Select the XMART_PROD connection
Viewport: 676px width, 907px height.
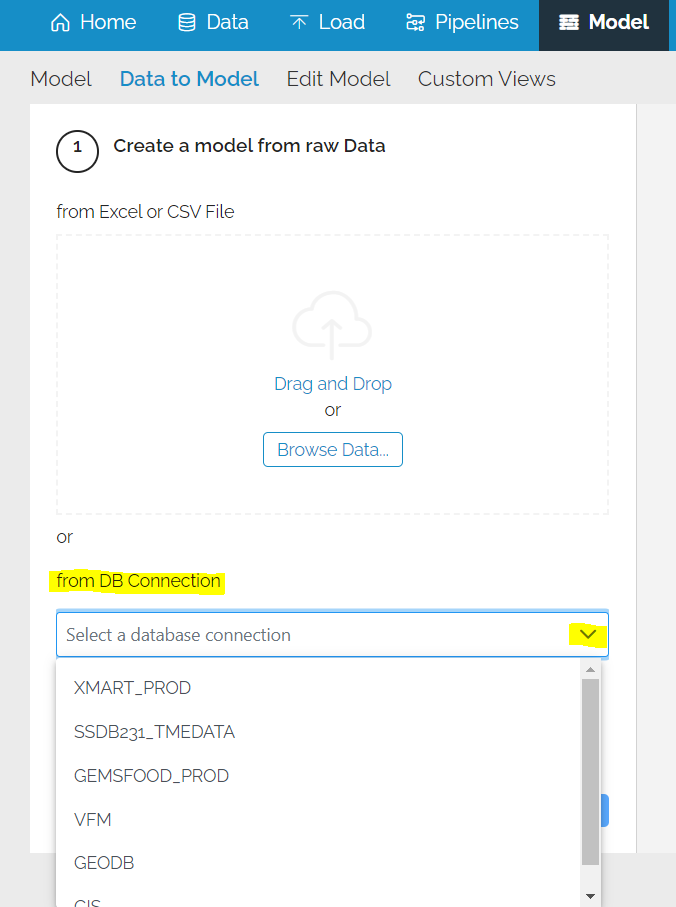pos(131,688)
